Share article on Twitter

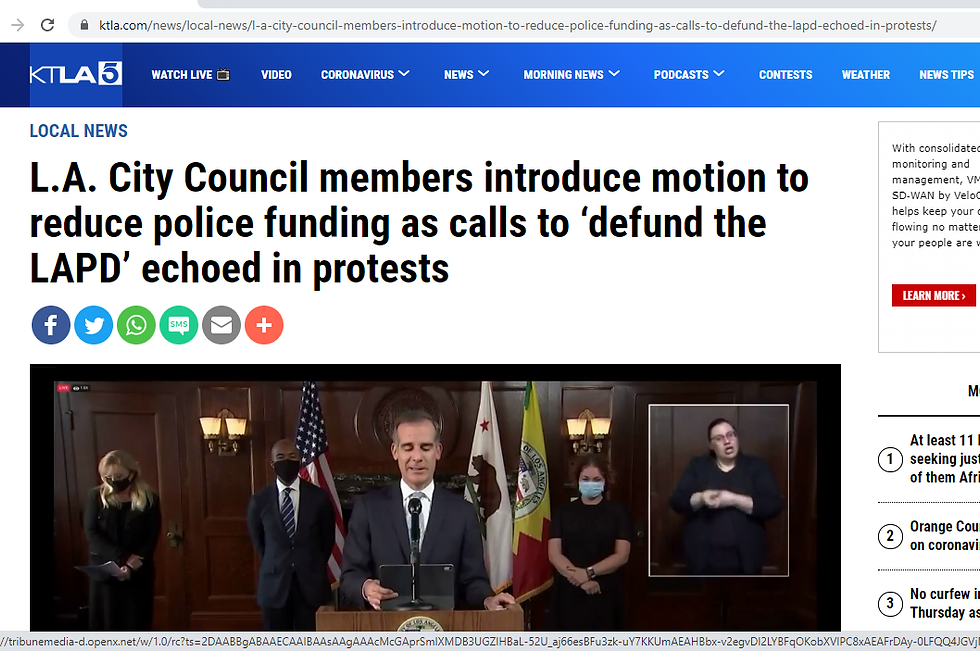(x=94, y=325)
